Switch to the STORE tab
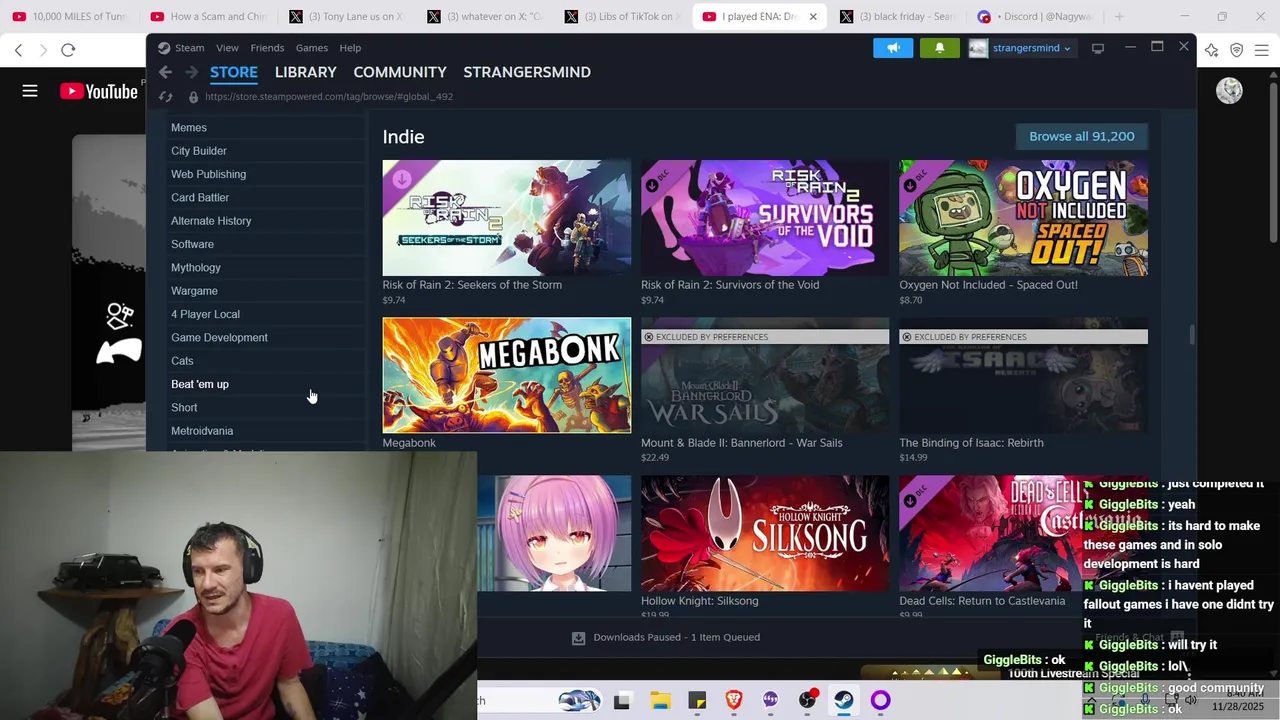Image resolution: width=1280 pixels, height=720 pixels. point(234,72)
